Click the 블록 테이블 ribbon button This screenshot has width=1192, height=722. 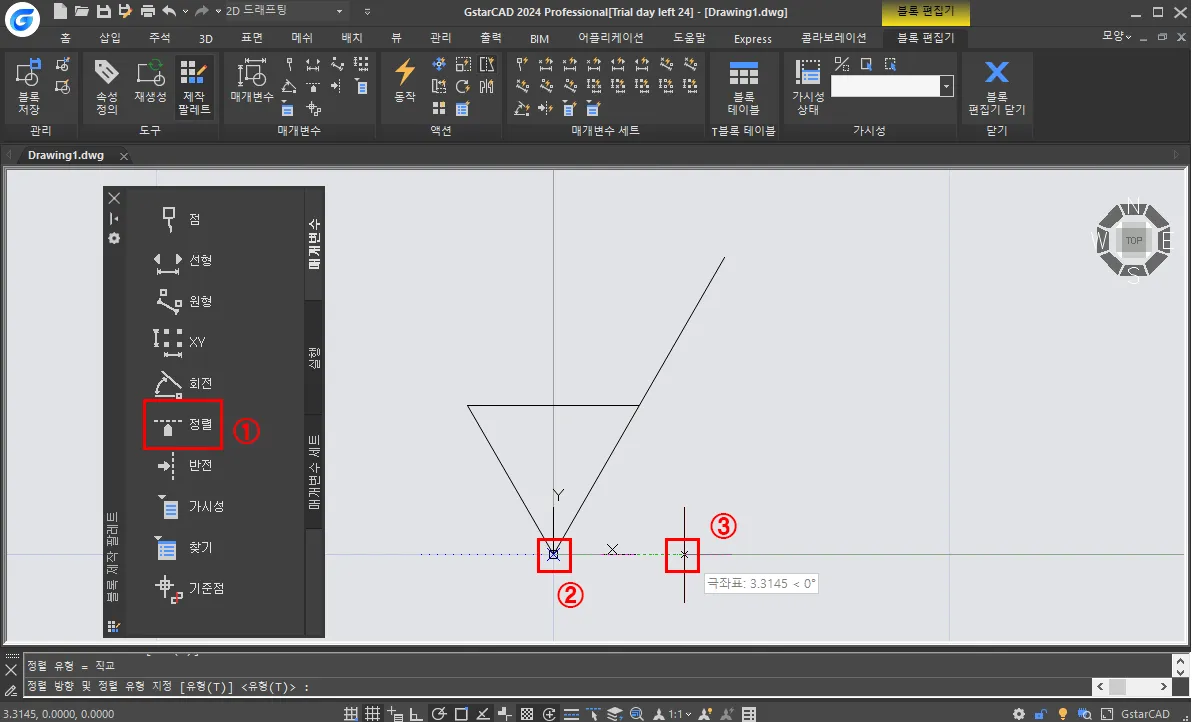[743, 86]
